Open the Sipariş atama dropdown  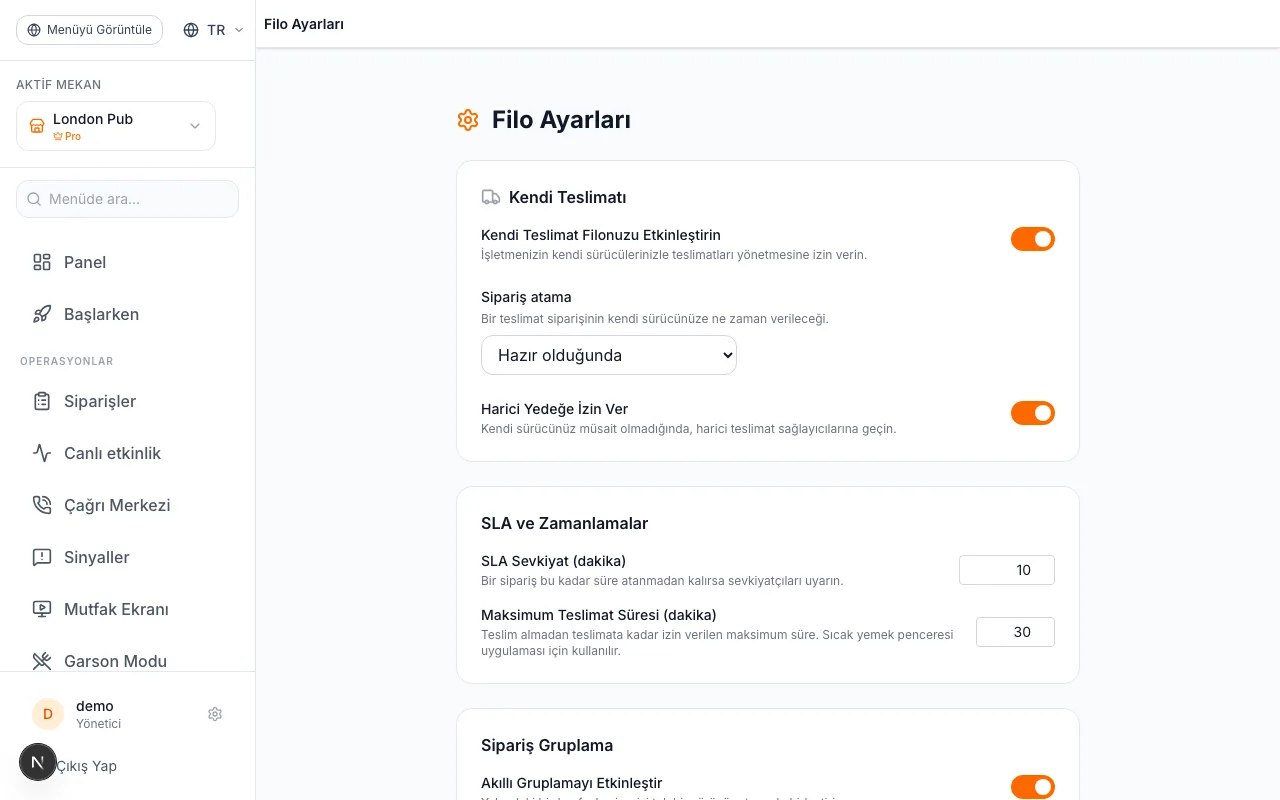[609, 355]
